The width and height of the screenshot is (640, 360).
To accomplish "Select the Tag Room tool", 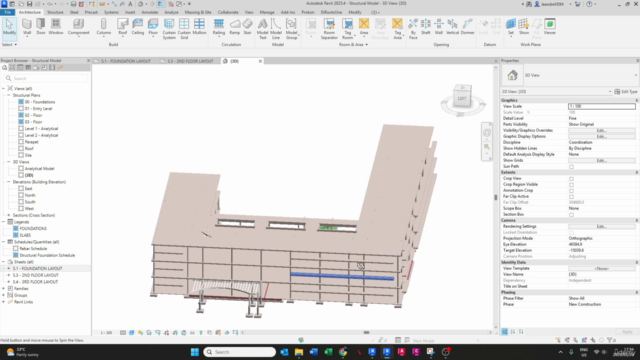I will coord(347,29).
